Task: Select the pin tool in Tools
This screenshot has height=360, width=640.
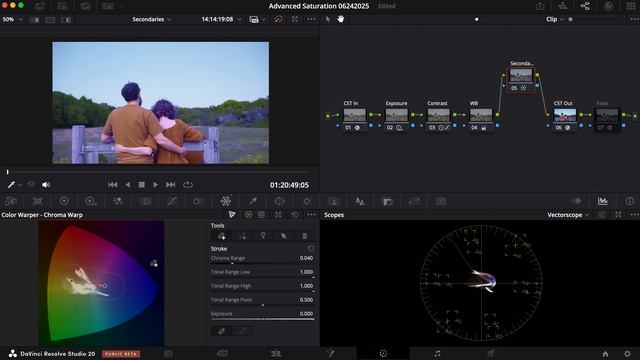Action: click(x=263, y=236)
